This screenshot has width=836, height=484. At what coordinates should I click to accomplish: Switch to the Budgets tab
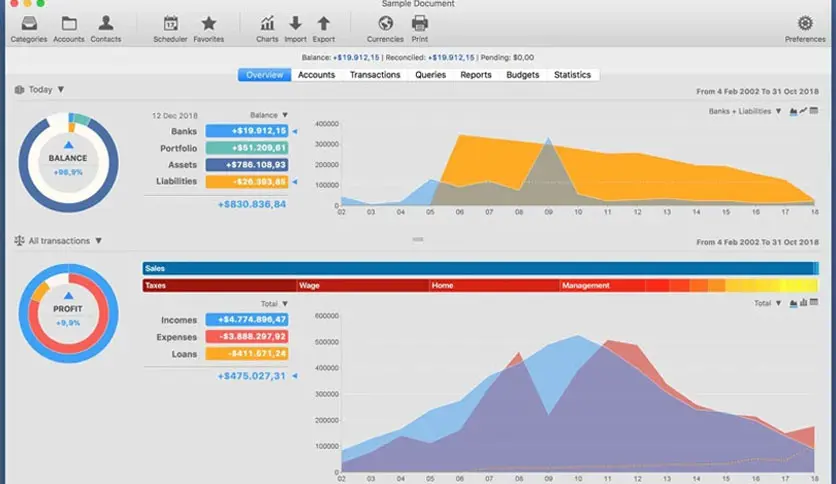[522, 75]
